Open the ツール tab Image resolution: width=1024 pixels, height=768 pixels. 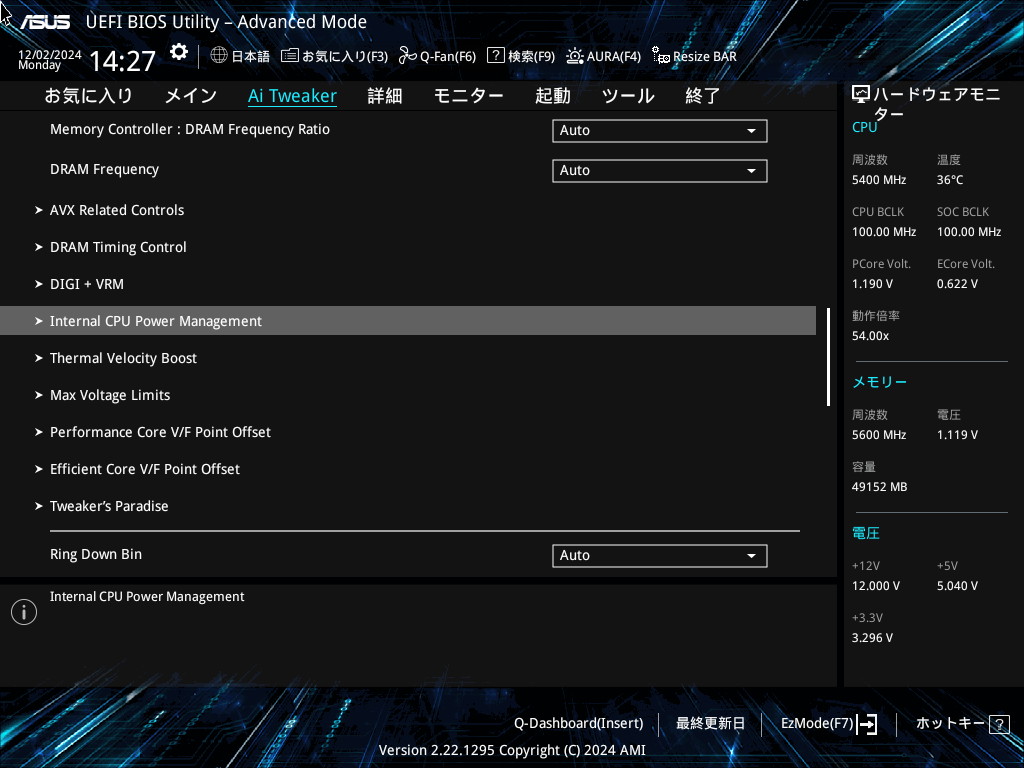pos(628,96)
